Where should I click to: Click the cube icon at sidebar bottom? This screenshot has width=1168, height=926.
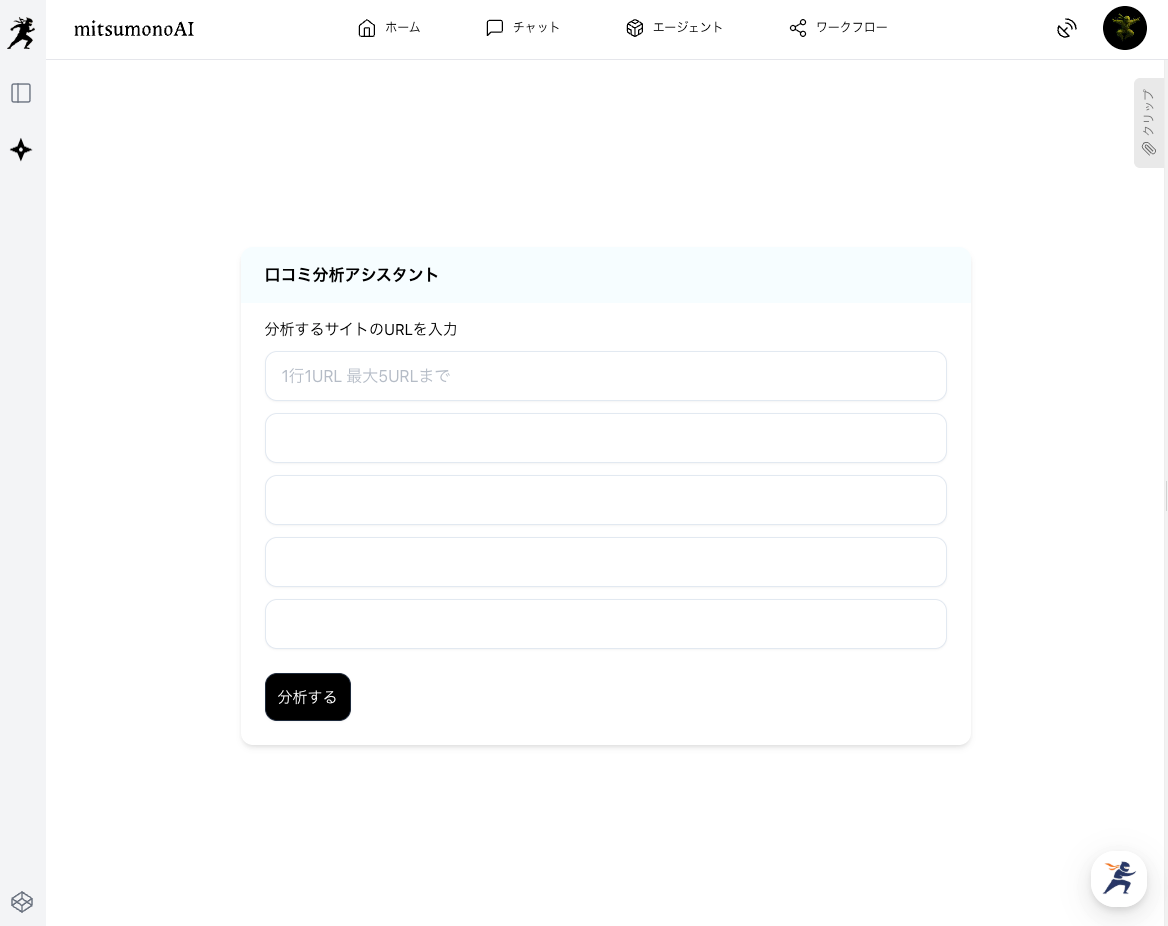(21, 902)
